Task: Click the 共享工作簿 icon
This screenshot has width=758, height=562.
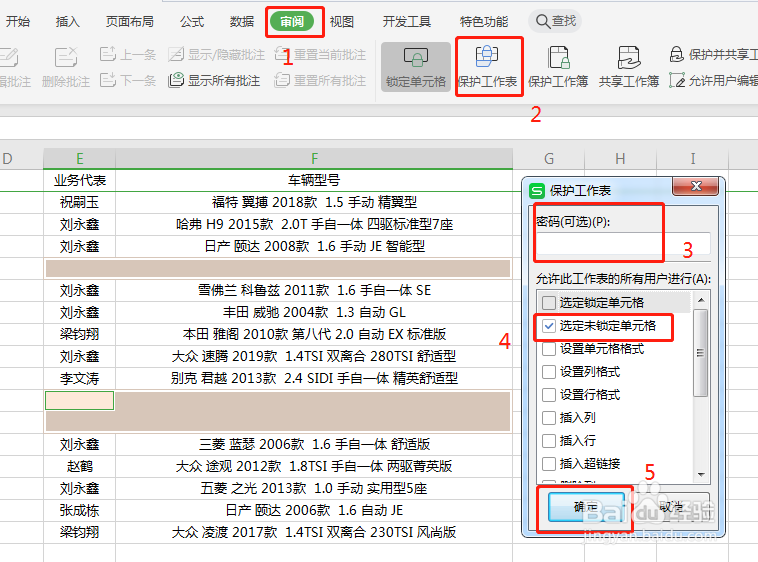Action: (629, 57)
